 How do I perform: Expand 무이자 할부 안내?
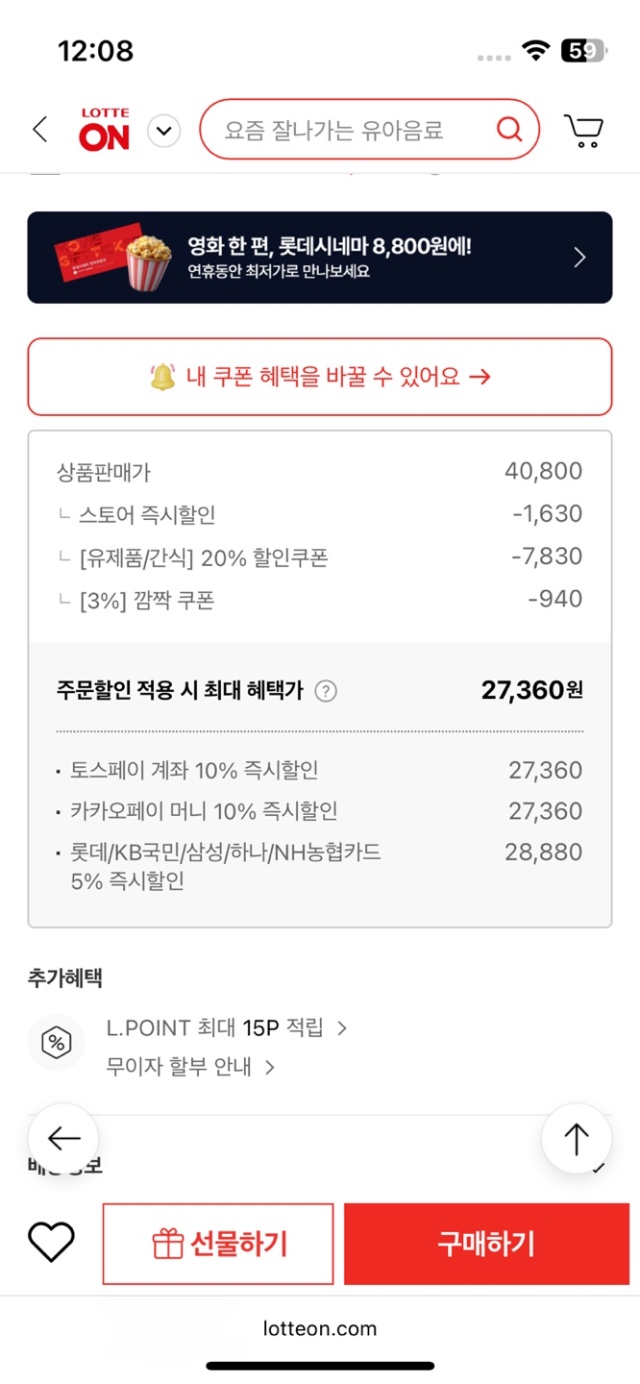click(190, 1067)
